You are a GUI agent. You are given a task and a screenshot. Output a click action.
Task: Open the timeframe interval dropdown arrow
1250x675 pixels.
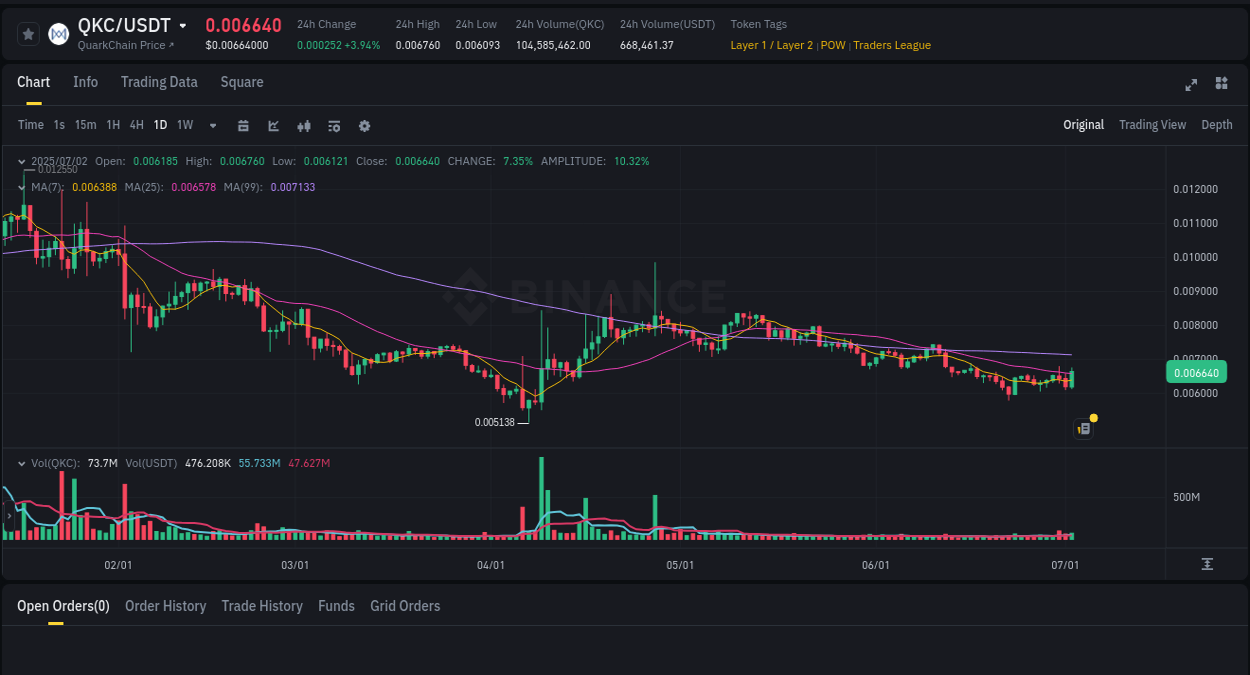(211, 125)
